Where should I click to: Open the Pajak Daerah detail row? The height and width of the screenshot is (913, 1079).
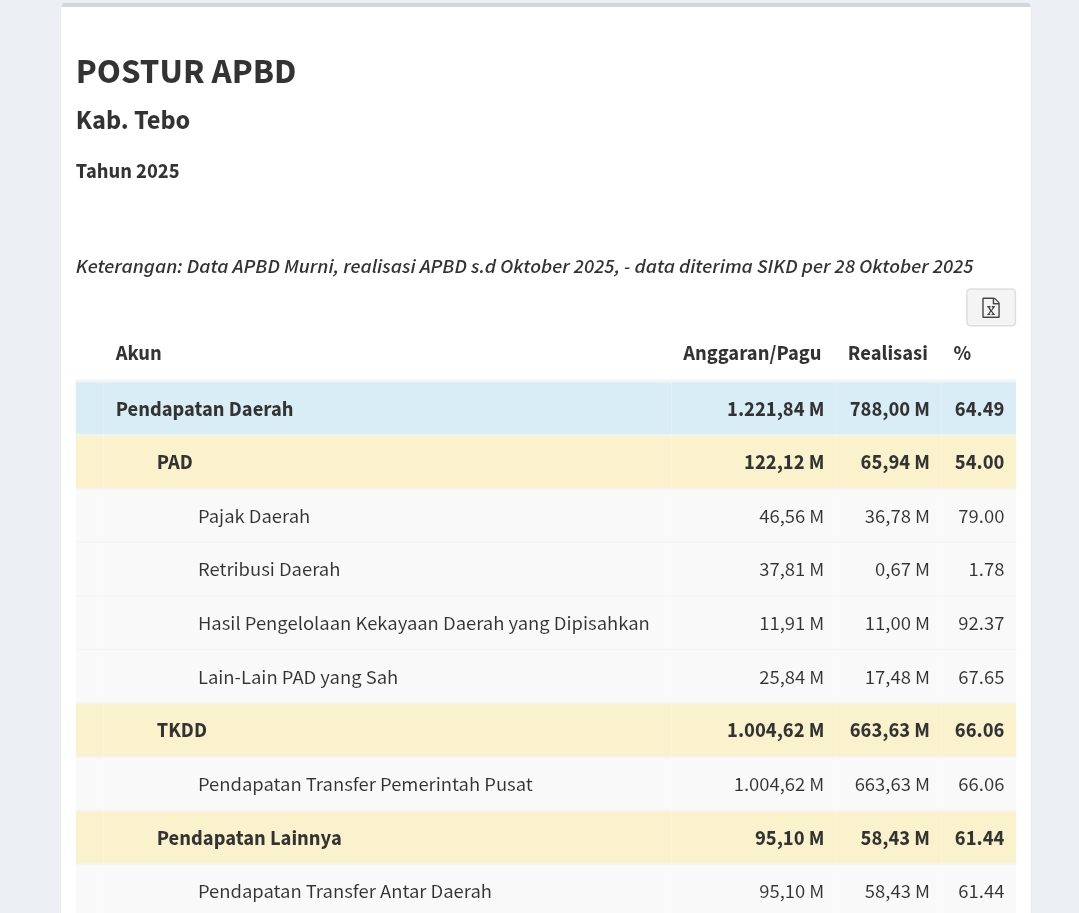(x=253, y=515)
